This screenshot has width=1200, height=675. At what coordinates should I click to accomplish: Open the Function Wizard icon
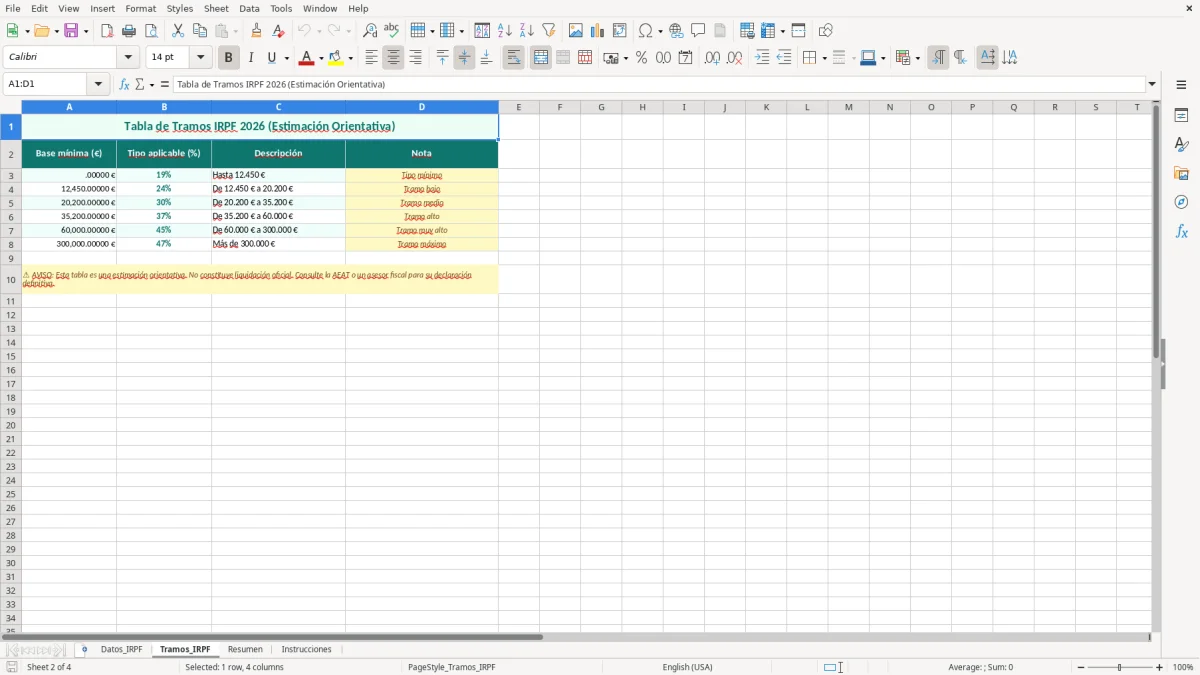point(124,85)
